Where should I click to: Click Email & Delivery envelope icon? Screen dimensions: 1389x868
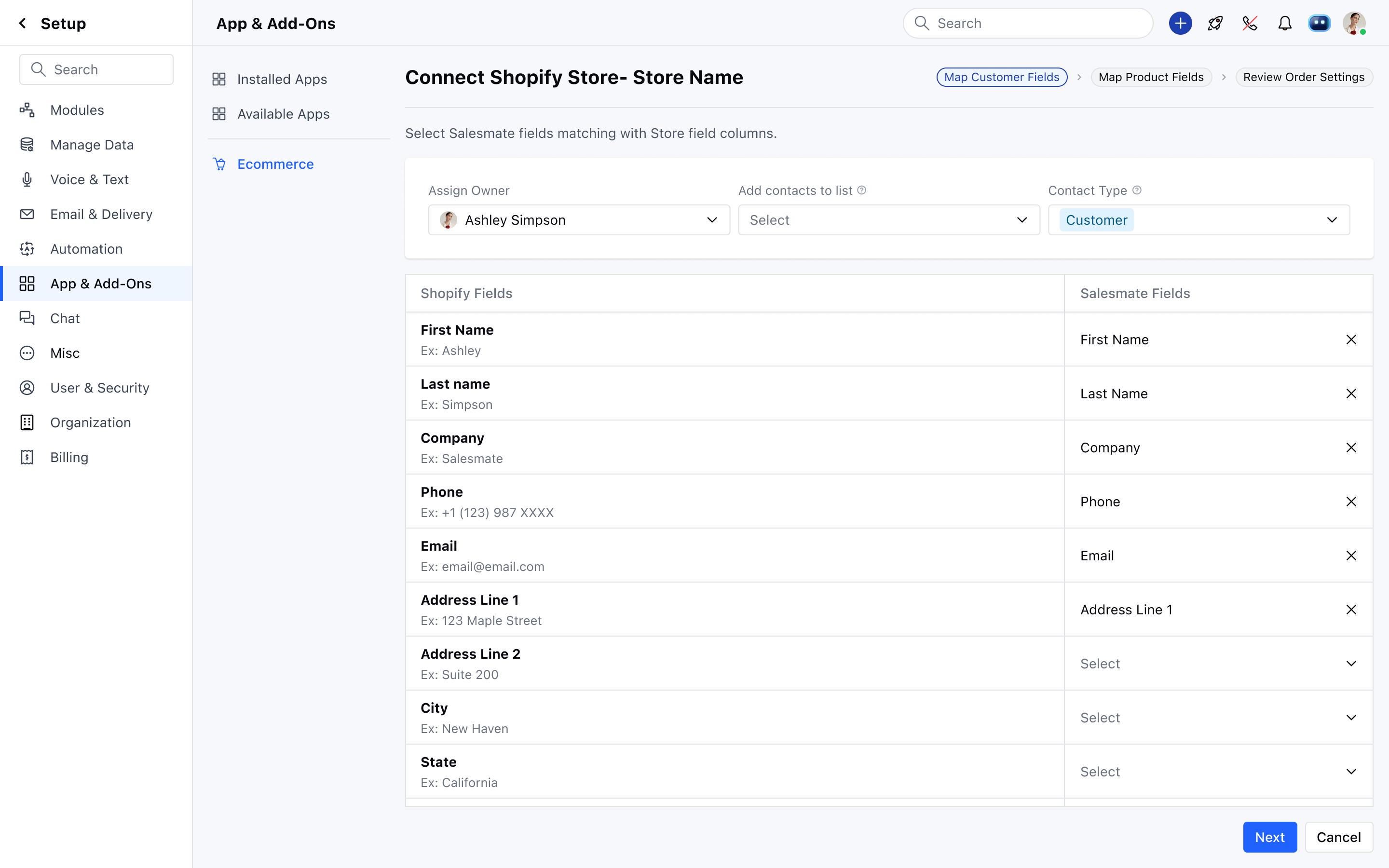click(27, 214)
